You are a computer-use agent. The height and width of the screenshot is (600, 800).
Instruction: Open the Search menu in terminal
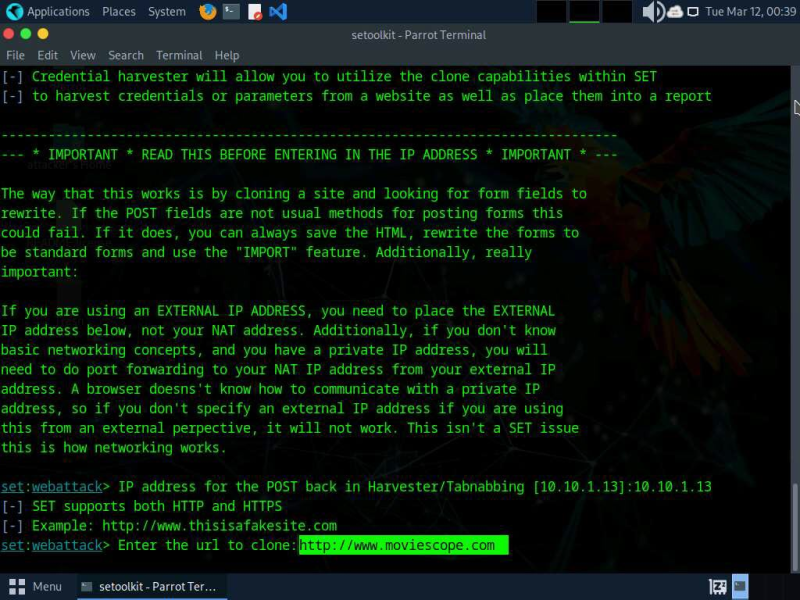point(126,55)
